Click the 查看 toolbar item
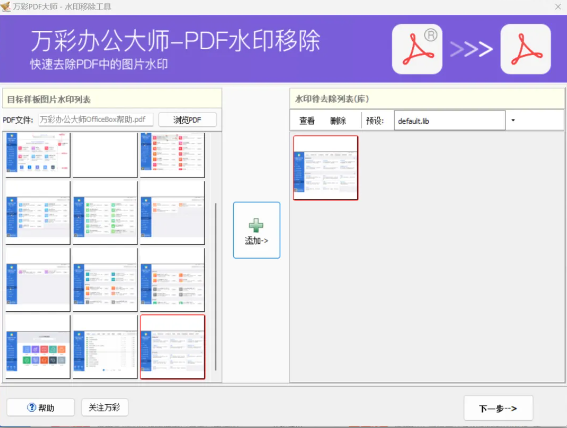This screenshot has width=567, height=428. [307, 121]
